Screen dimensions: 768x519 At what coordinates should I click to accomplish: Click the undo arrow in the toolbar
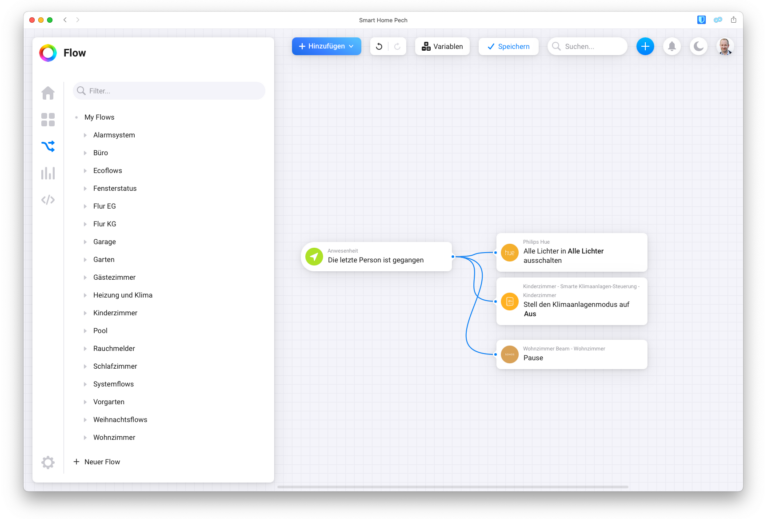(x=379, y=46)
